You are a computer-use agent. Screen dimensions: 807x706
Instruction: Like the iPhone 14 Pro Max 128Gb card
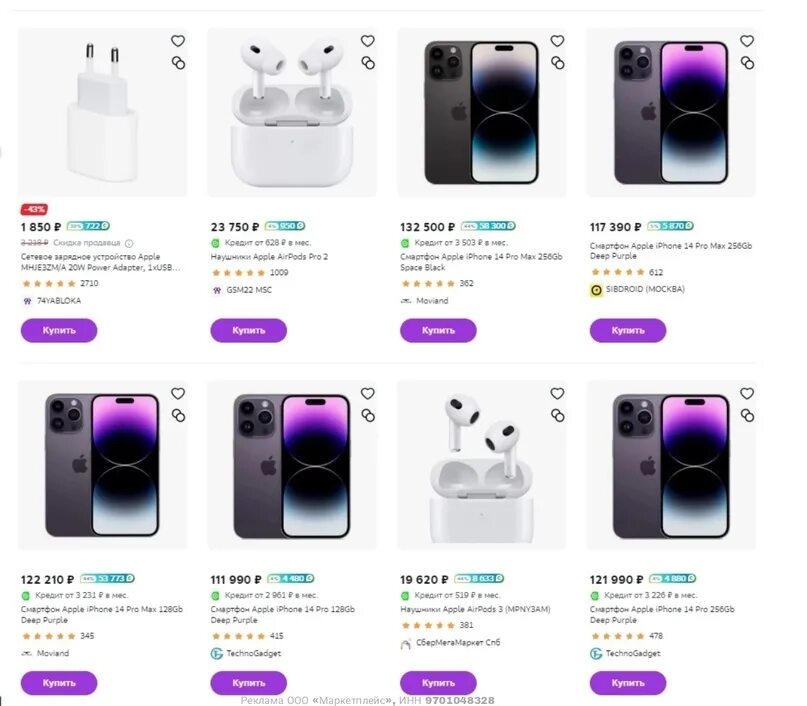178,394
